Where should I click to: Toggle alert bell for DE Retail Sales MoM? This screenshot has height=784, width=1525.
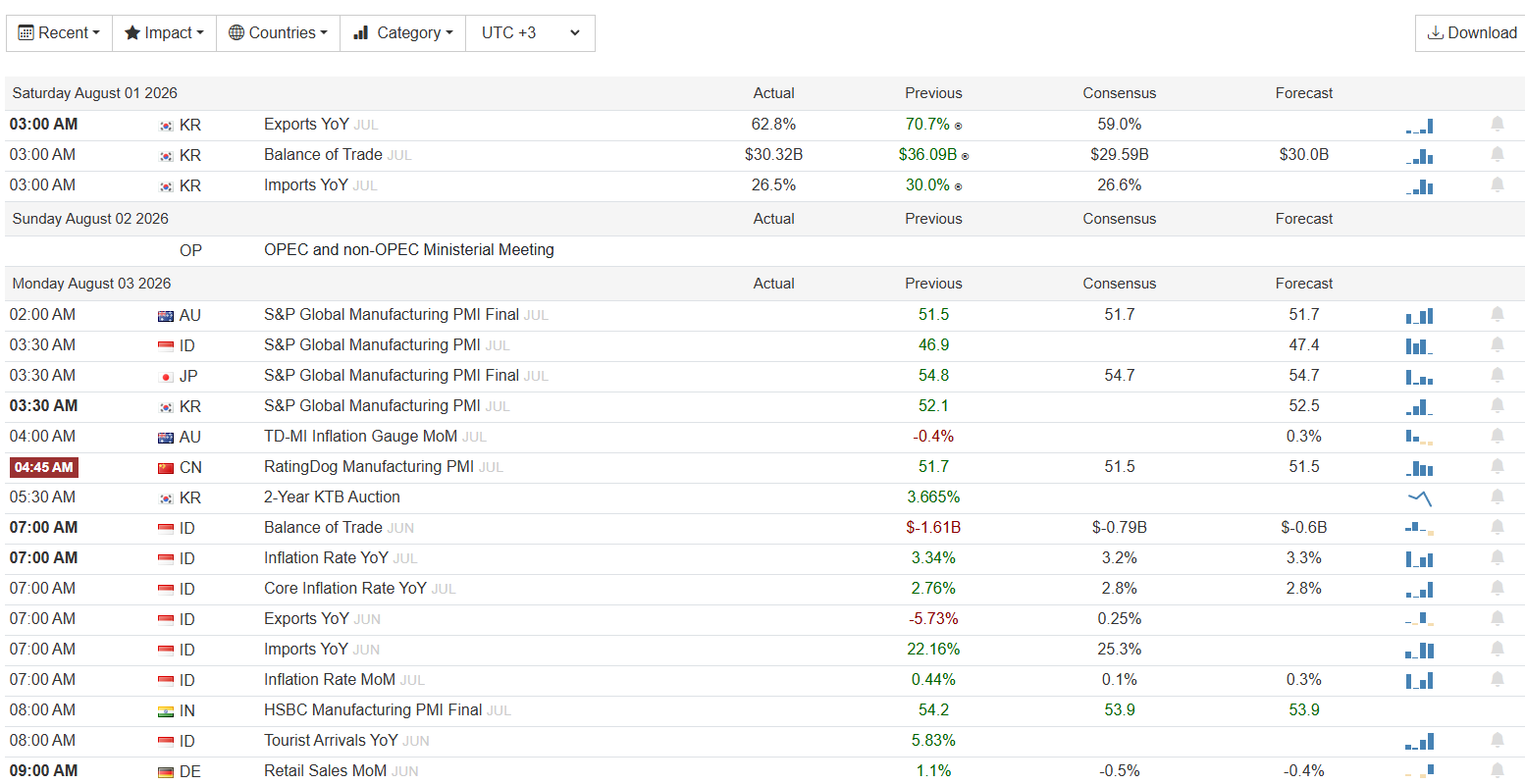click(1498, 770)
